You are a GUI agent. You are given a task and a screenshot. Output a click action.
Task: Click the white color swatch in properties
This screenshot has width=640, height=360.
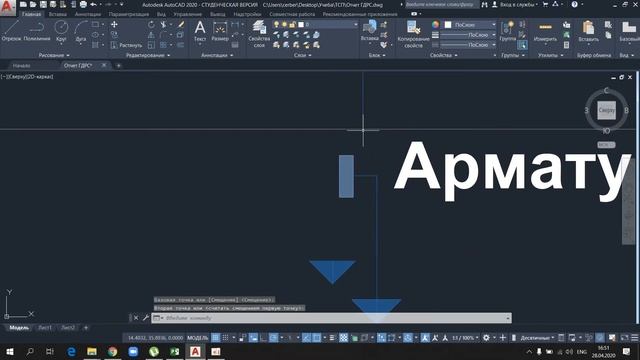pyautogui.click(x=448, y=25)
